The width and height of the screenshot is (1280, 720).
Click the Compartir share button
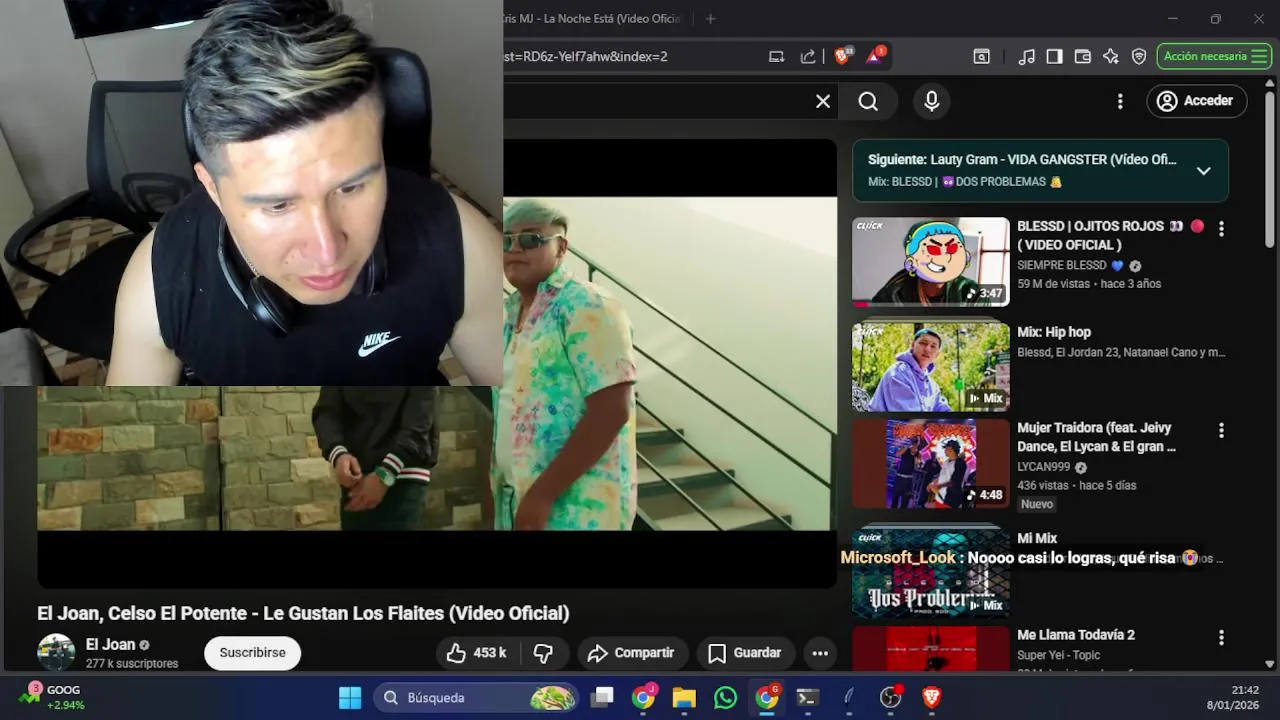(631, 653)
